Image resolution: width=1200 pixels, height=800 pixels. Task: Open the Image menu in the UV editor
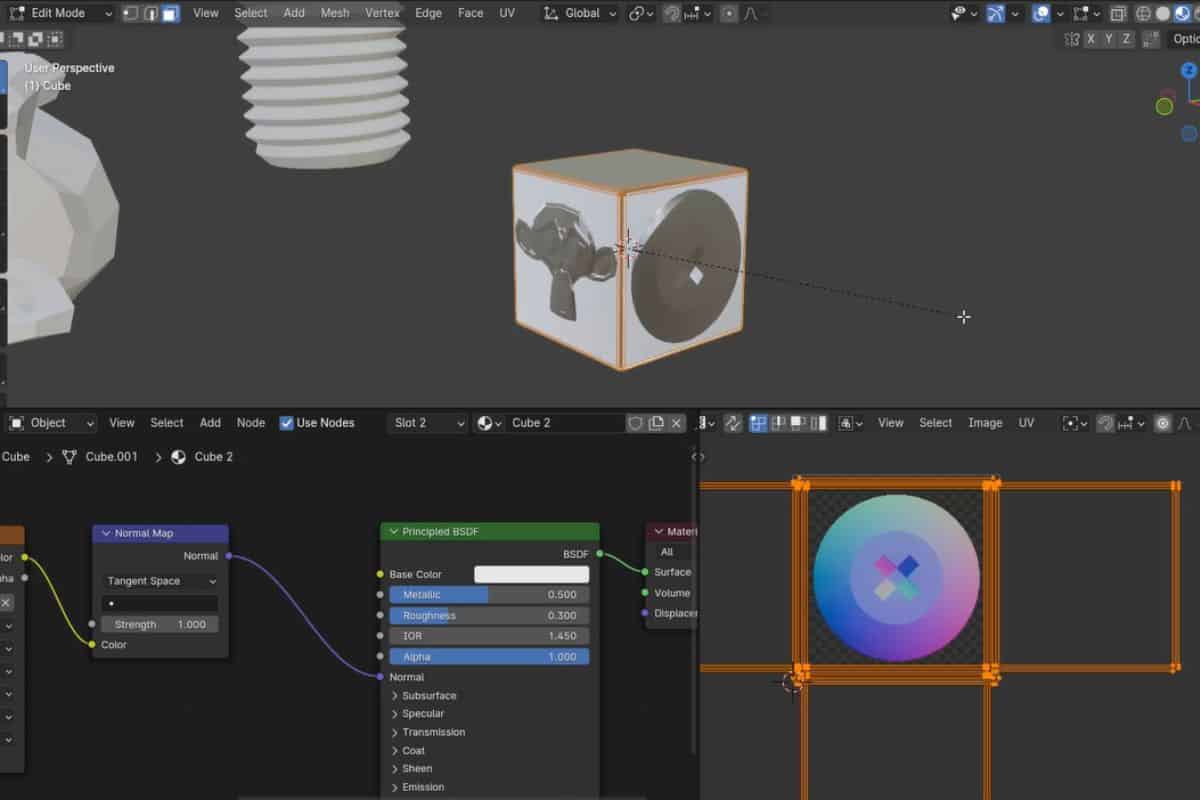pos(985,423)
